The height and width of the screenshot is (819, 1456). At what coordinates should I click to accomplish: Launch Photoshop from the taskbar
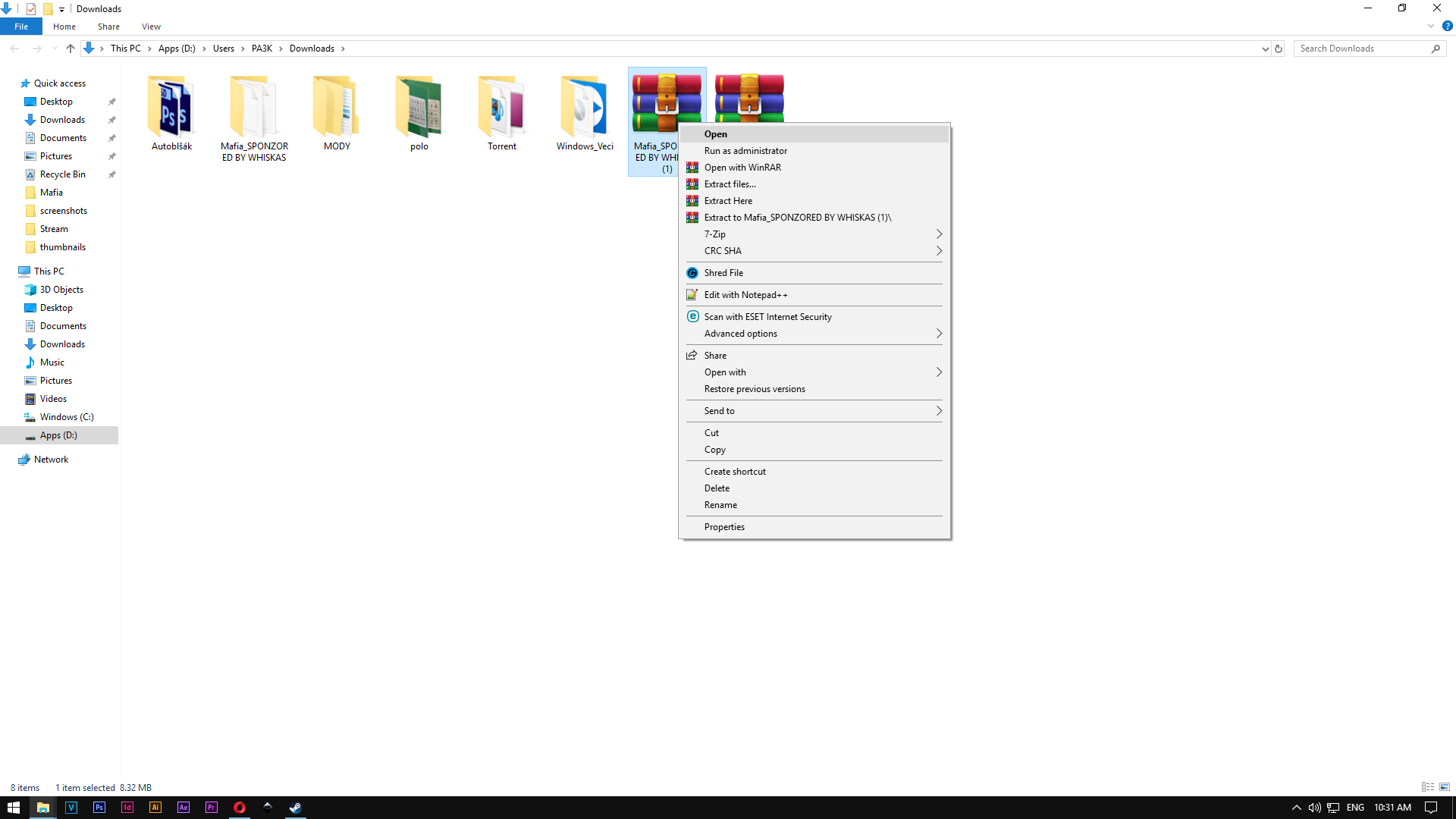coord(99,808)
